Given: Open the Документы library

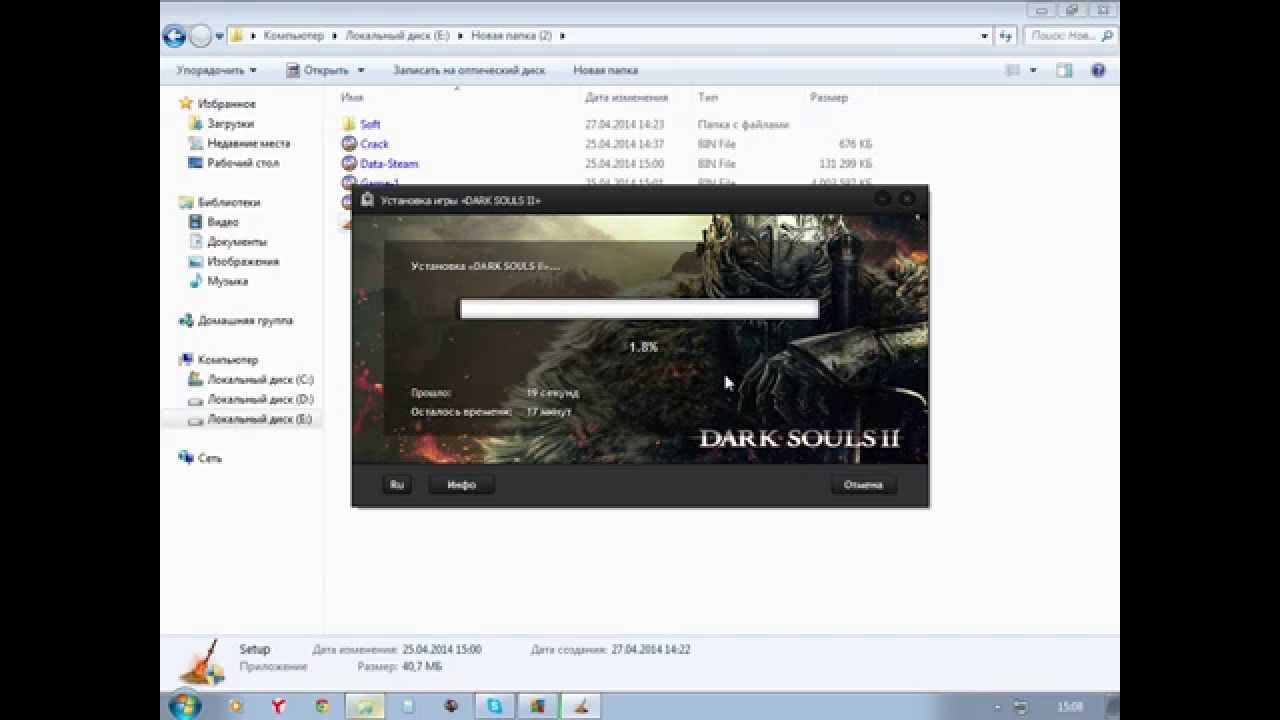Looking at the screenshot, I should click(236, 242).
